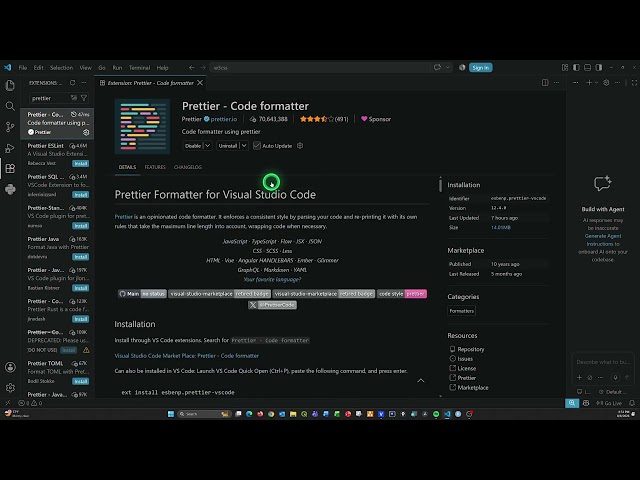Switch to the FEATURES tab

pos(155,167)
